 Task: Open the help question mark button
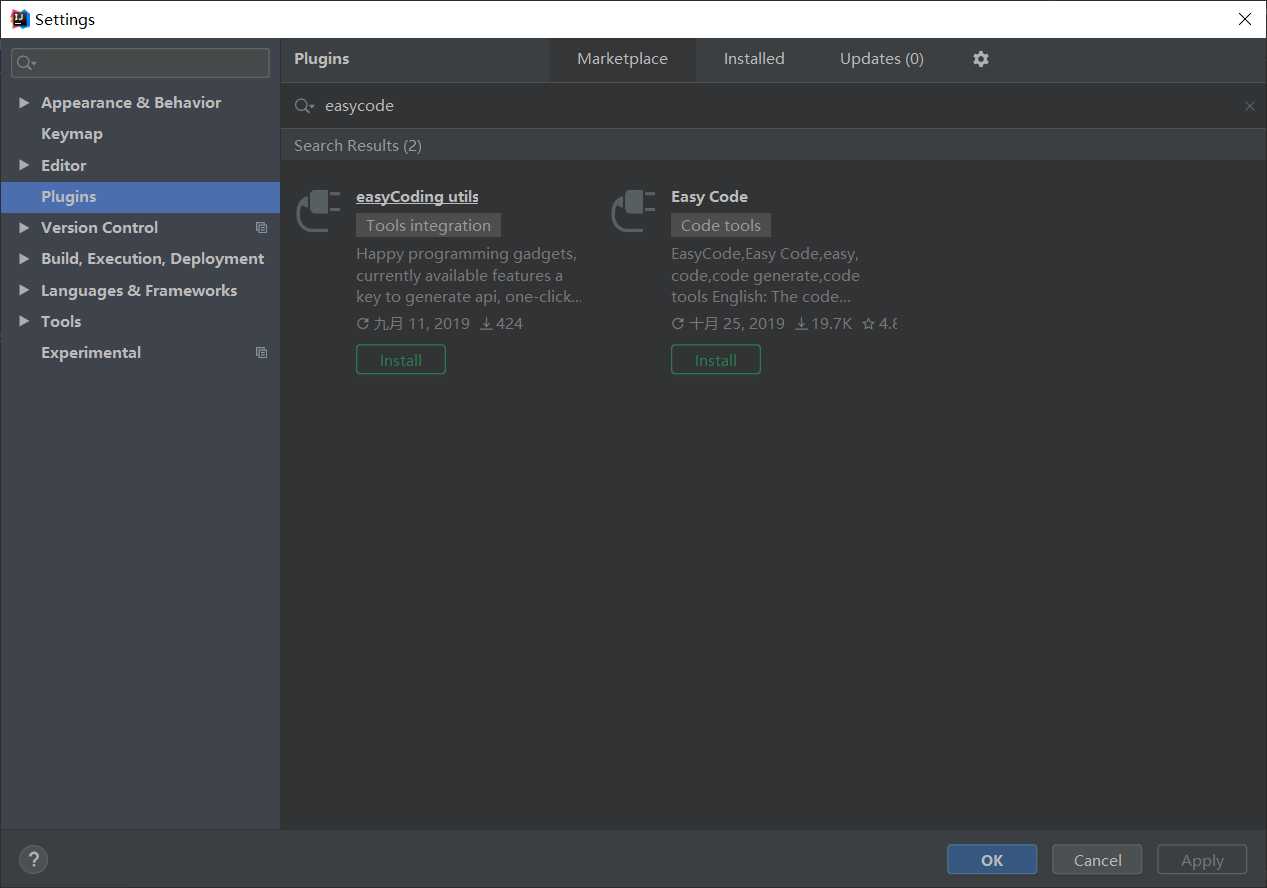pyautogui.click(x=33, y=859)
